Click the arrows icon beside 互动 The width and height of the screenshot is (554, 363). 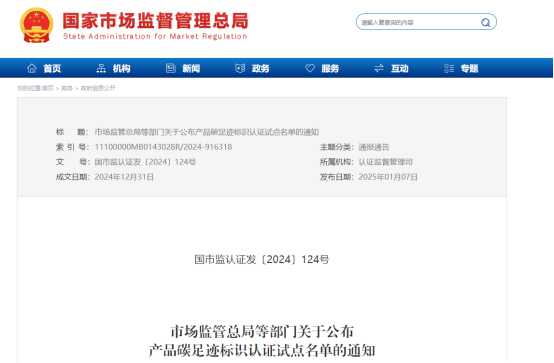pyautogui.click(x=379, y=68)
